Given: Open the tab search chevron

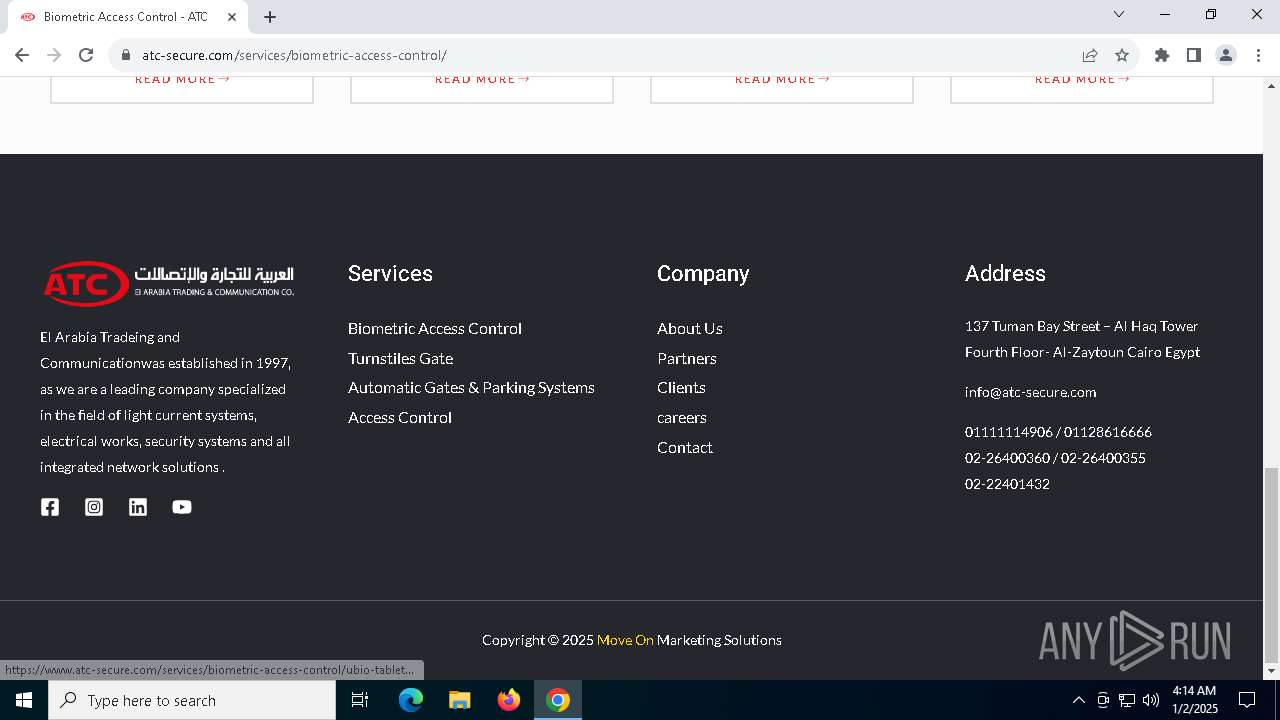Looking at the screenshot, I should pos(1119,14).
